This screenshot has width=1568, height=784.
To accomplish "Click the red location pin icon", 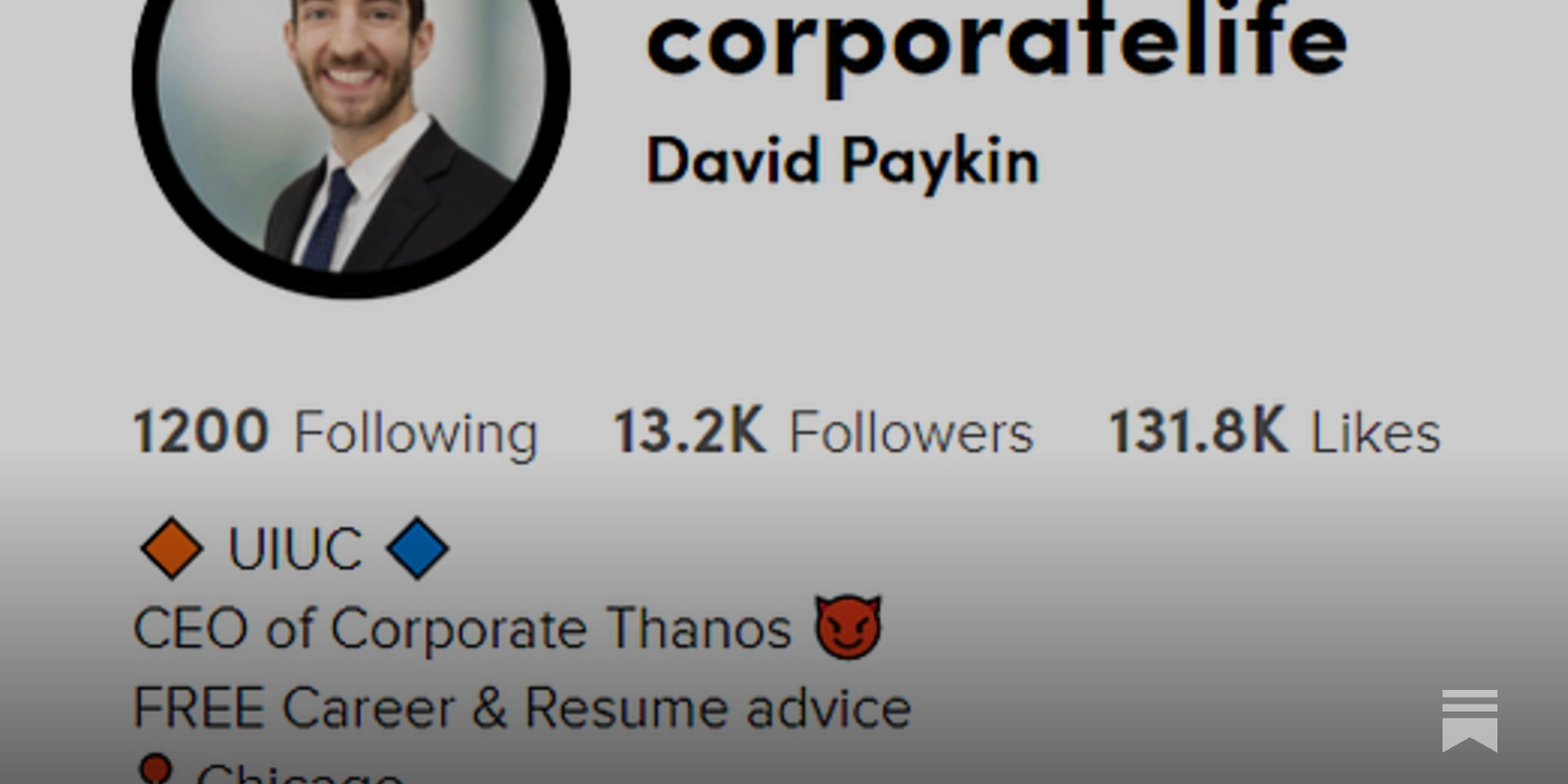I will 156,769.
